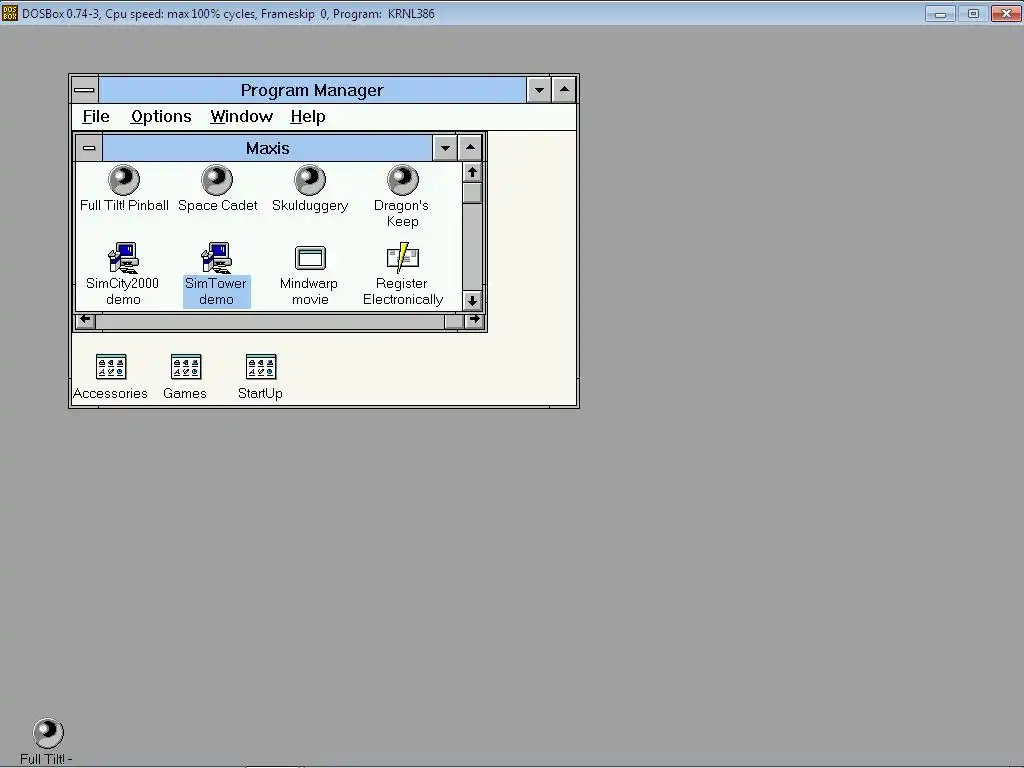The height and width of the screenshot is (768, 1024).
Task: Click Maxis vertical scrollbar up arrow
Action: point(472,172)
